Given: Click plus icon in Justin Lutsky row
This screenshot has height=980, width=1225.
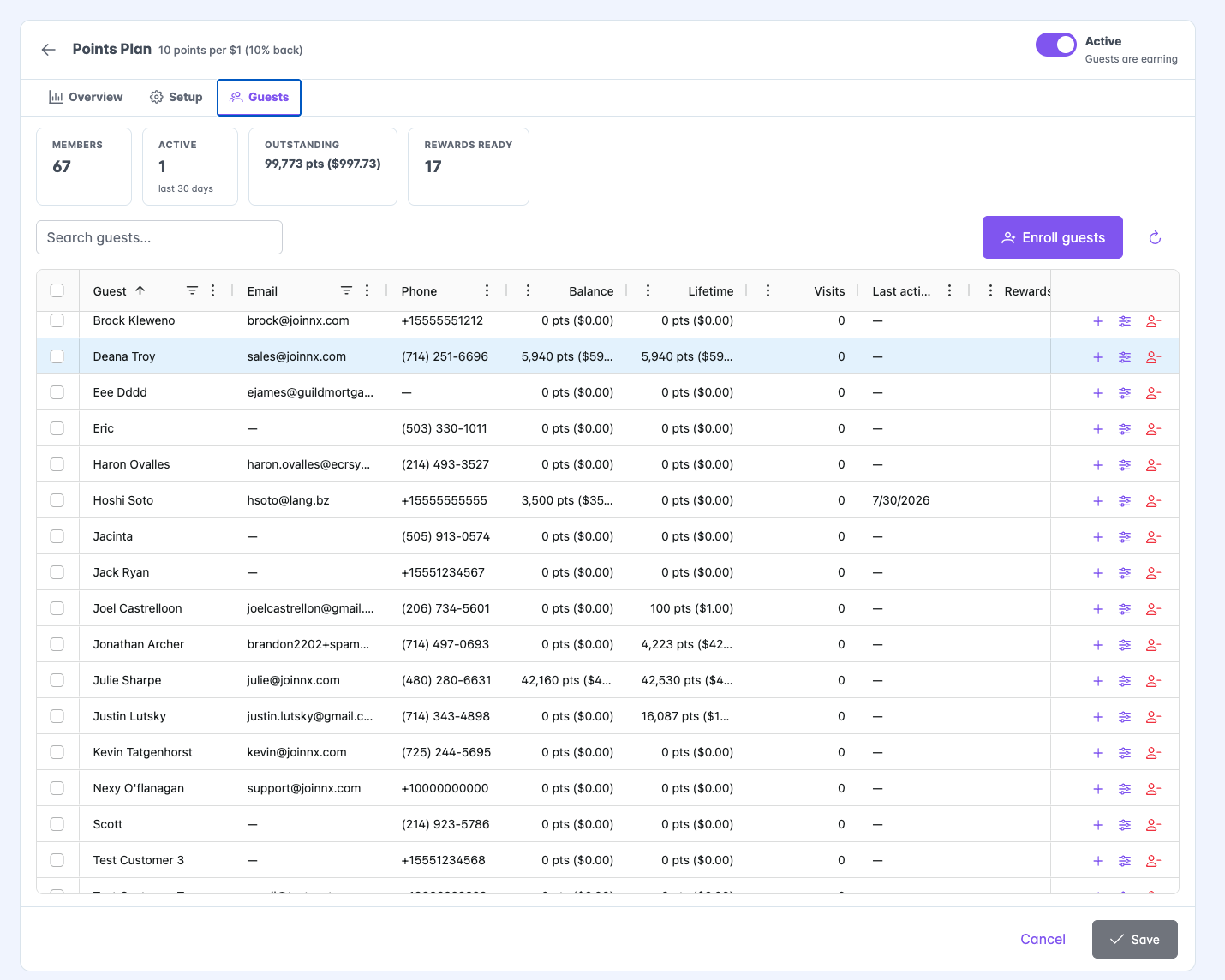Looking at the screenshot, I should (x=1098, y=717).
